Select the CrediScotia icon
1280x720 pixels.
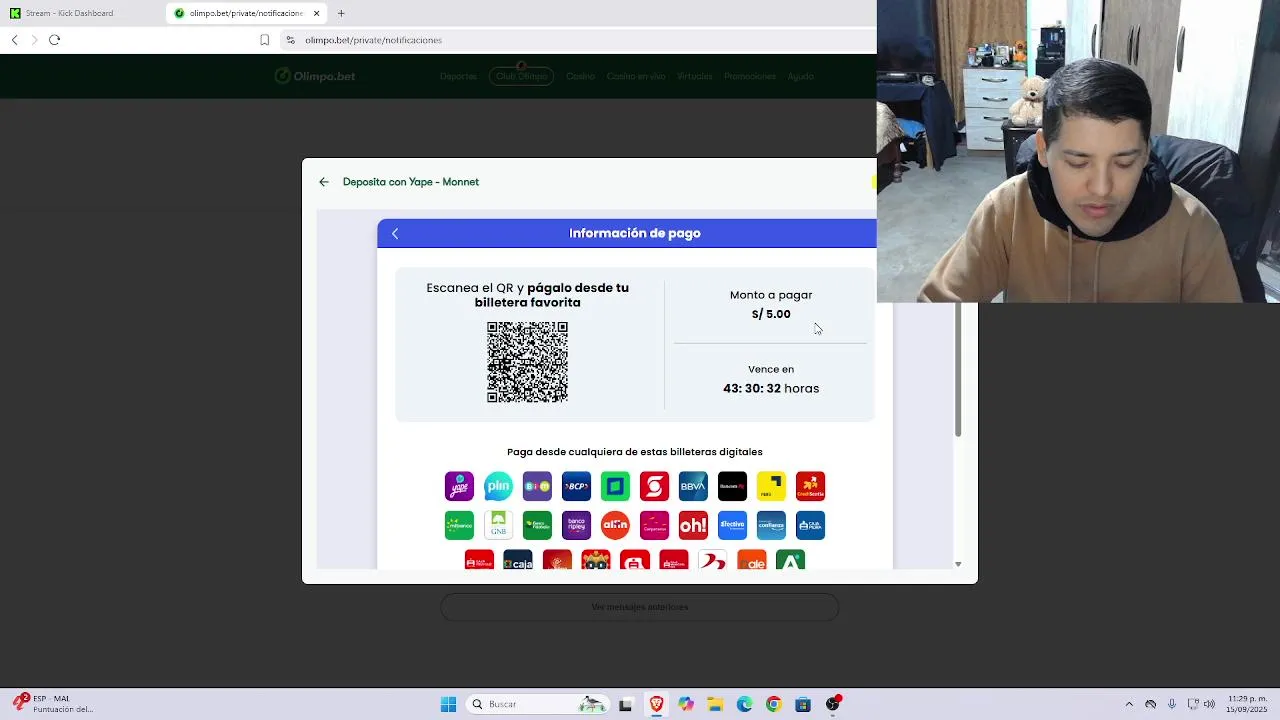tap(810, 486)
